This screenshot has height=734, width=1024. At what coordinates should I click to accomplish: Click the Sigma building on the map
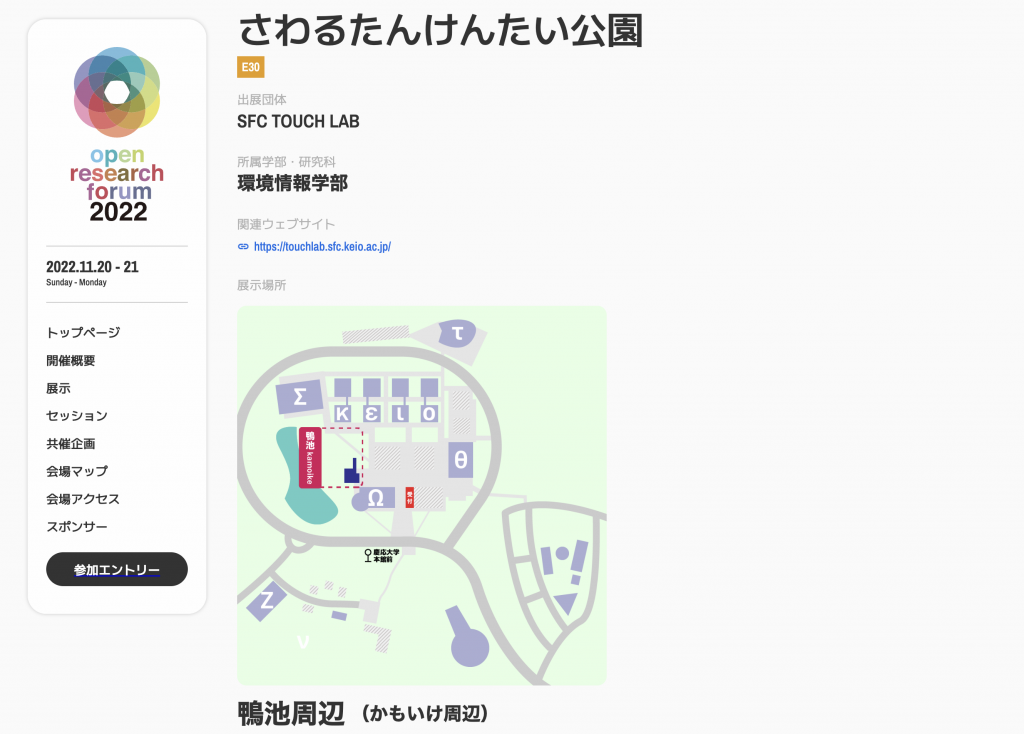point(300,396)
